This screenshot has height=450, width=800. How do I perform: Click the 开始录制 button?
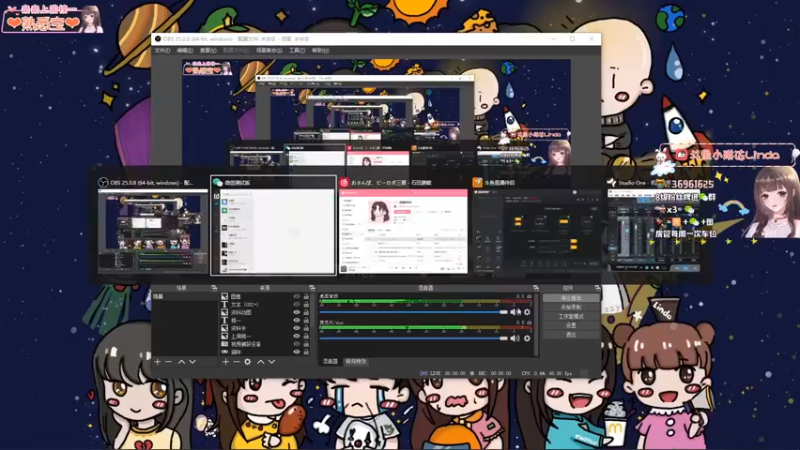[x=570, y=307]
